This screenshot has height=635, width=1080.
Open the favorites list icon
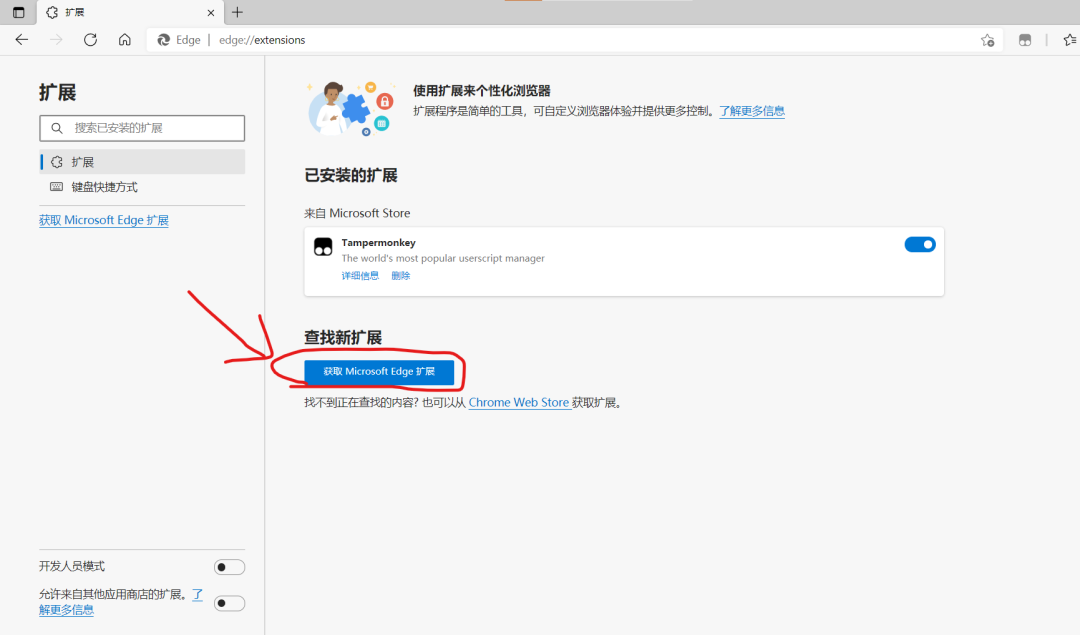(x=1070, y=40)
